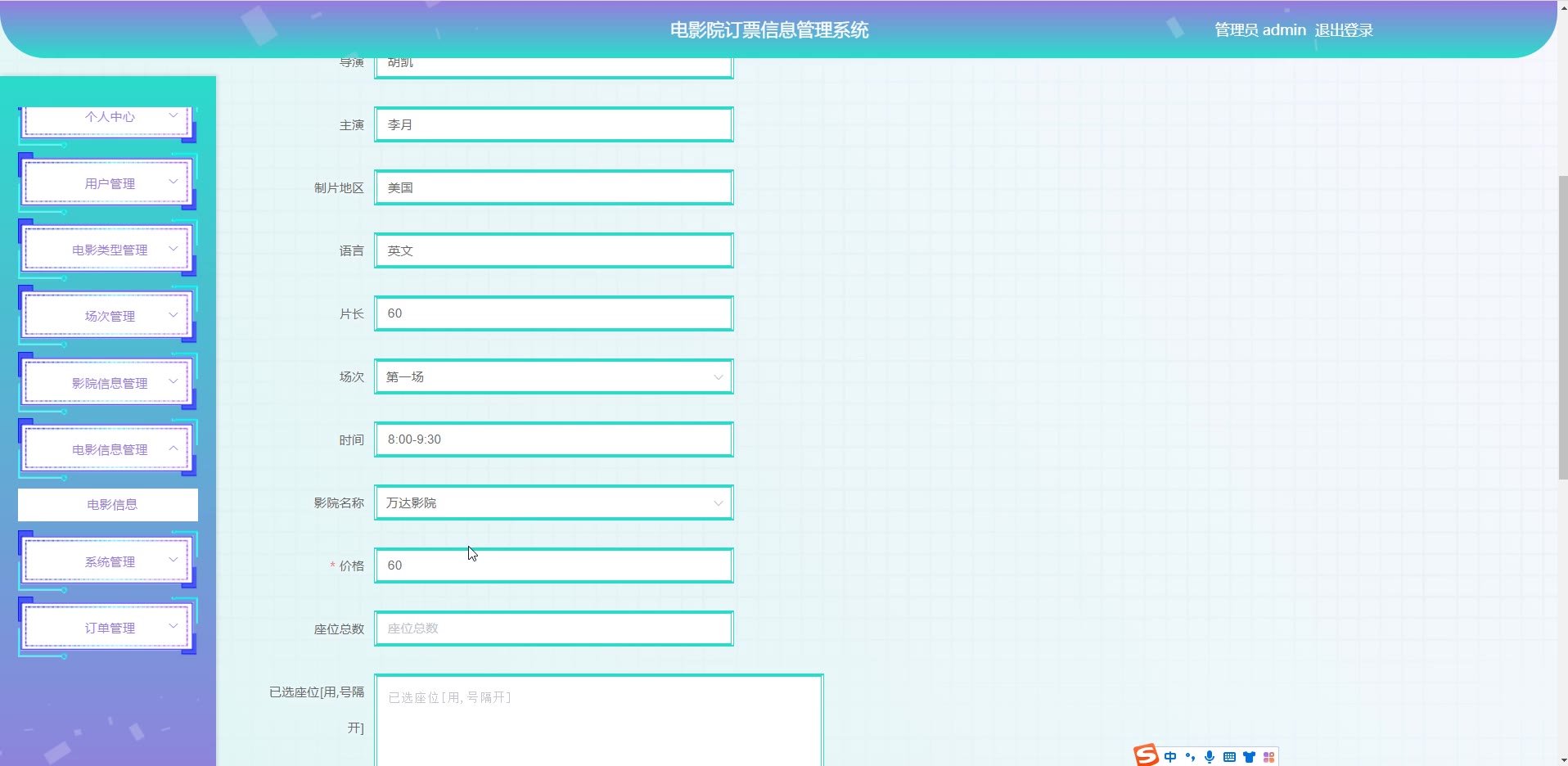The height and width of the screenshot is (766, 1568).
Task: Activate the IME microphone voice input
Action: 1210,757
